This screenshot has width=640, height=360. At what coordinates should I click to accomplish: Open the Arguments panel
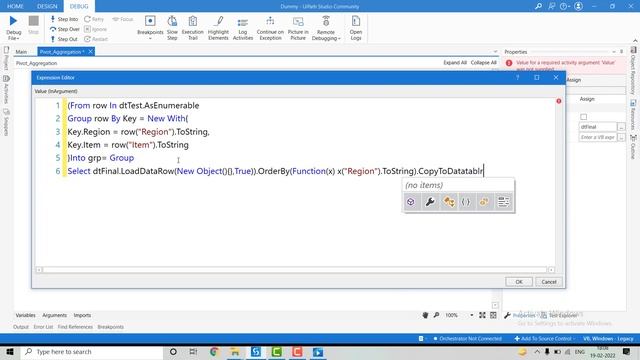point(54,316)
